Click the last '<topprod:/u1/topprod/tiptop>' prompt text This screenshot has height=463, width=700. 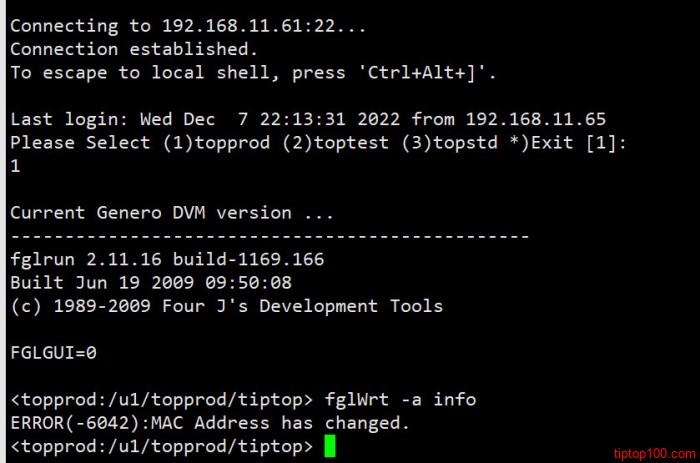pyautogui.click(x=162, y=446)
